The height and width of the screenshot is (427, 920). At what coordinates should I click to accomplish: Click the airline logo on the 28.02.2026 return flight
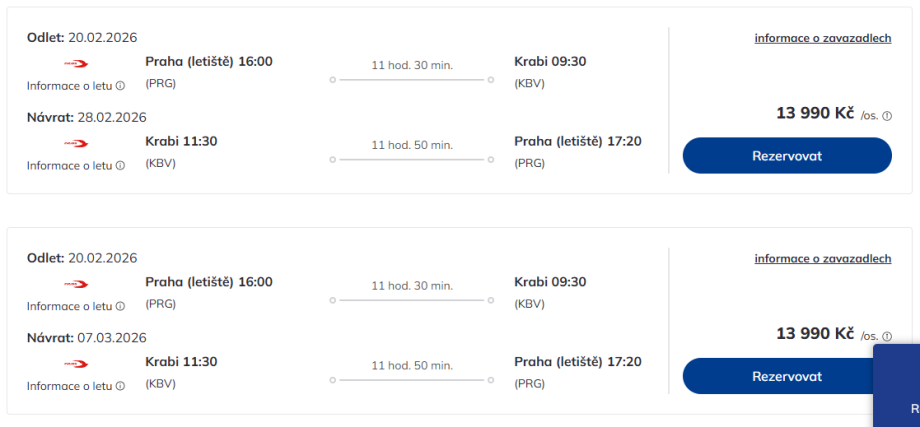pyautogui.click(x=76, y=143)
